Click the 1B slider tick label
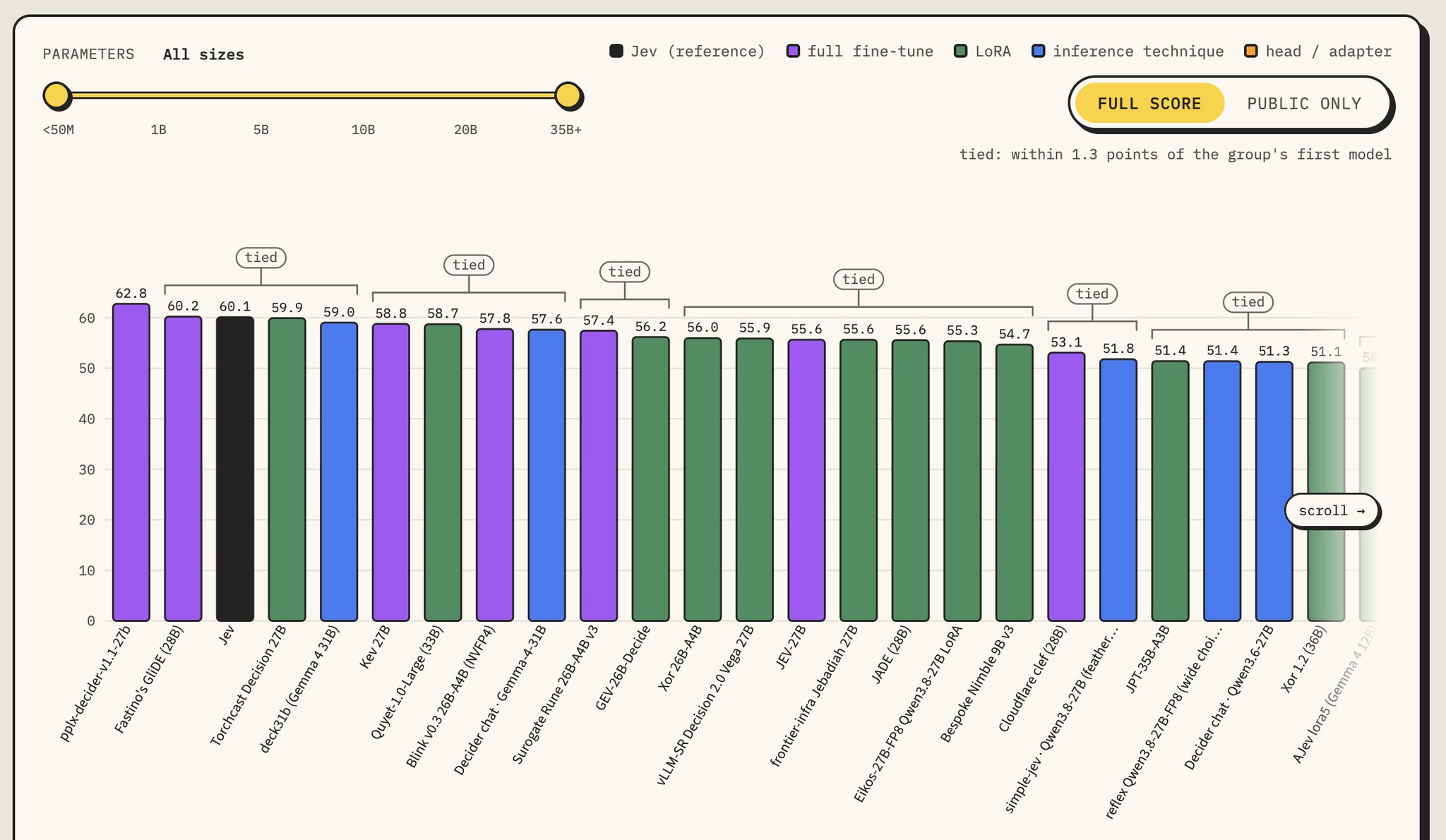Viewport: 1446px width, 840px height. click(x=159, y=130)
